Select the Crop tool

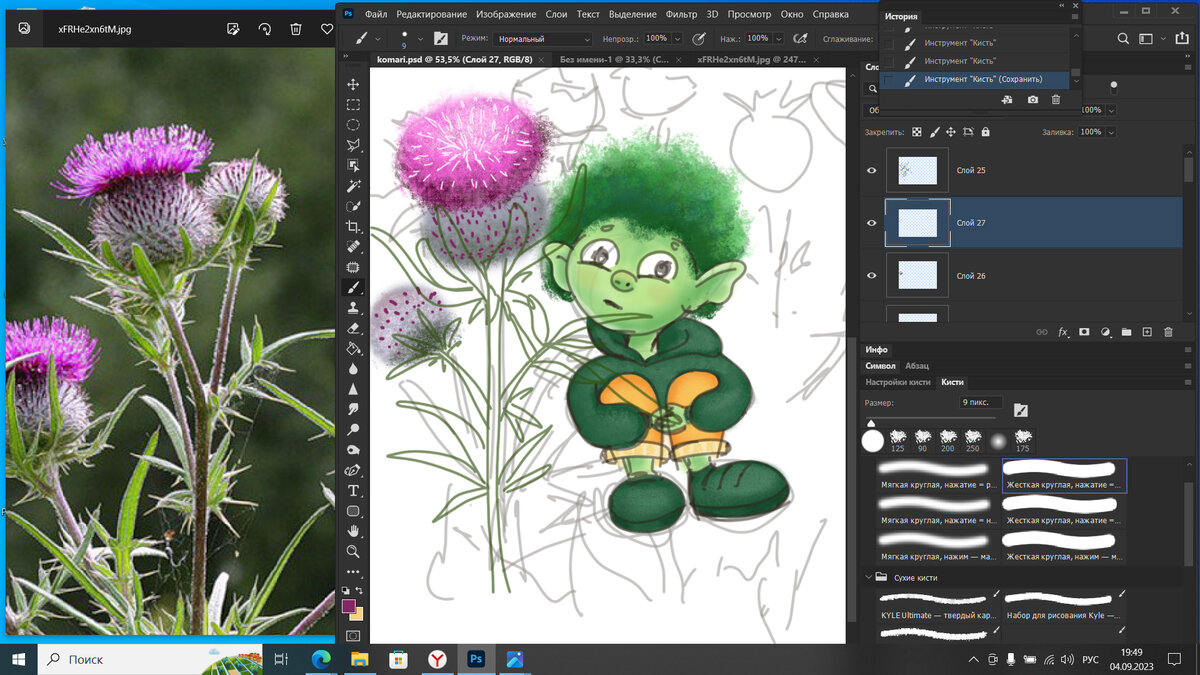tap(353, 227)
